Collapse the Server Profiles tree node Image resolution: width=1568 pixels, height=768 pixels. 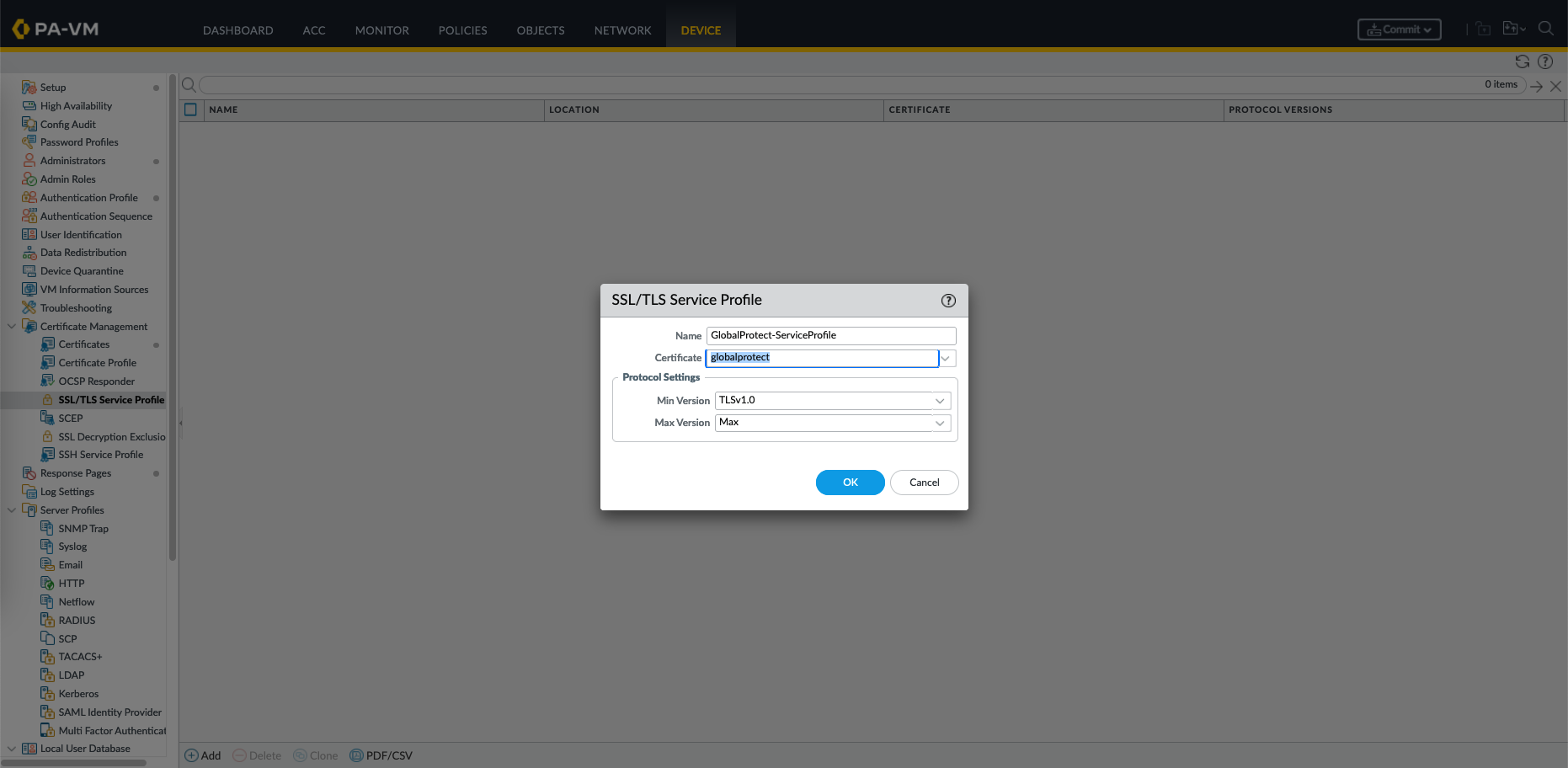[x=11, y=510]
